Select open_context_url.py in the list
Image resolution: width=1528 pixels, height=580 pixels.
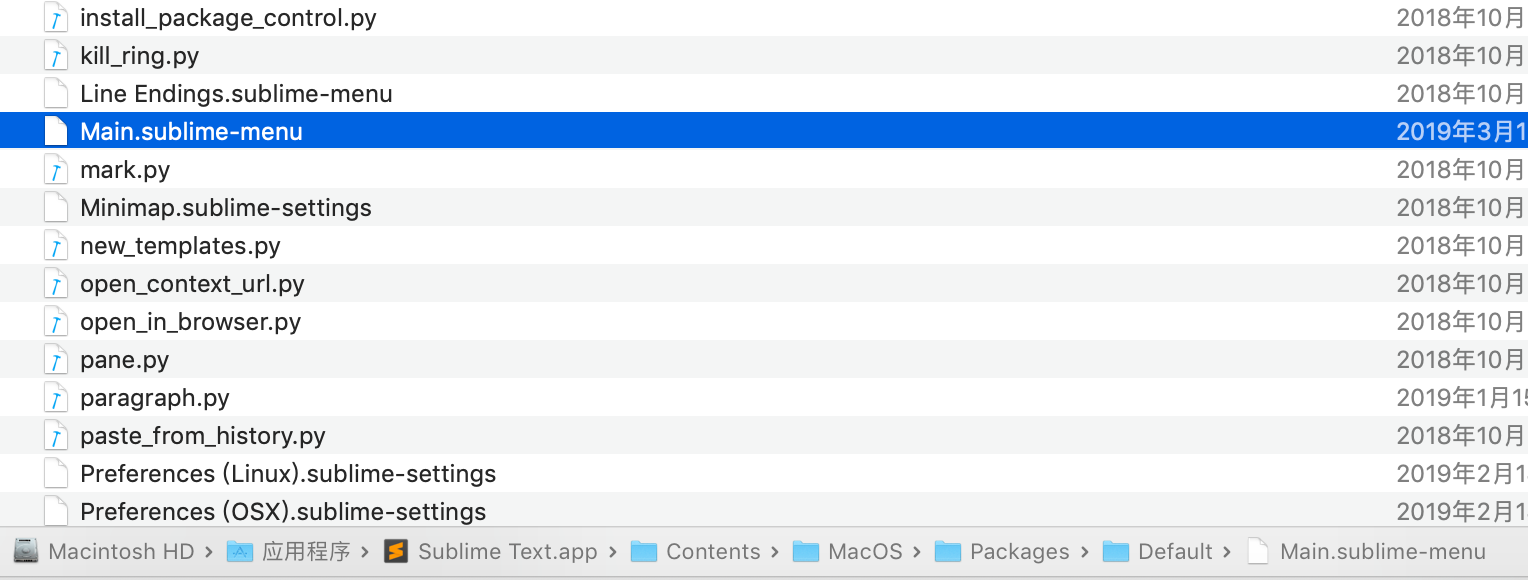click(764, 284)
